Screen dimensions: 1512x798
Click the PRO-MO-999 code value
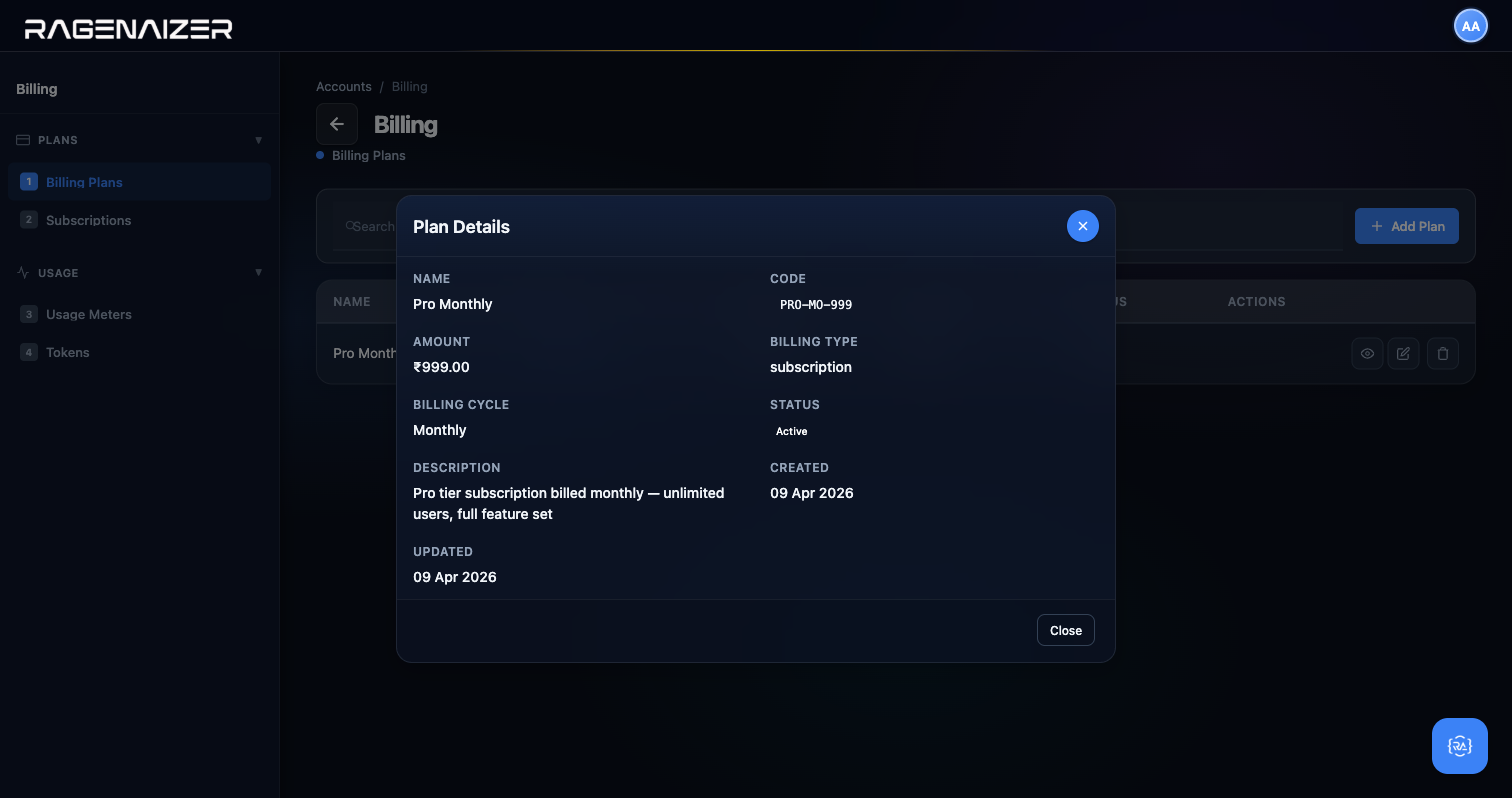816,305
